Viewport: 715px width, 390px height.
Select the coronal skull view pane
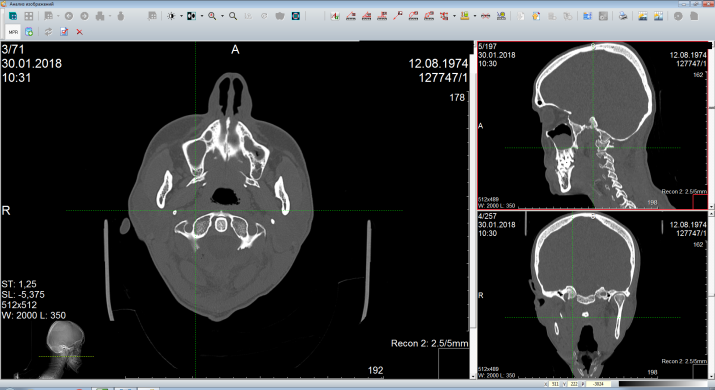(592, 295)
